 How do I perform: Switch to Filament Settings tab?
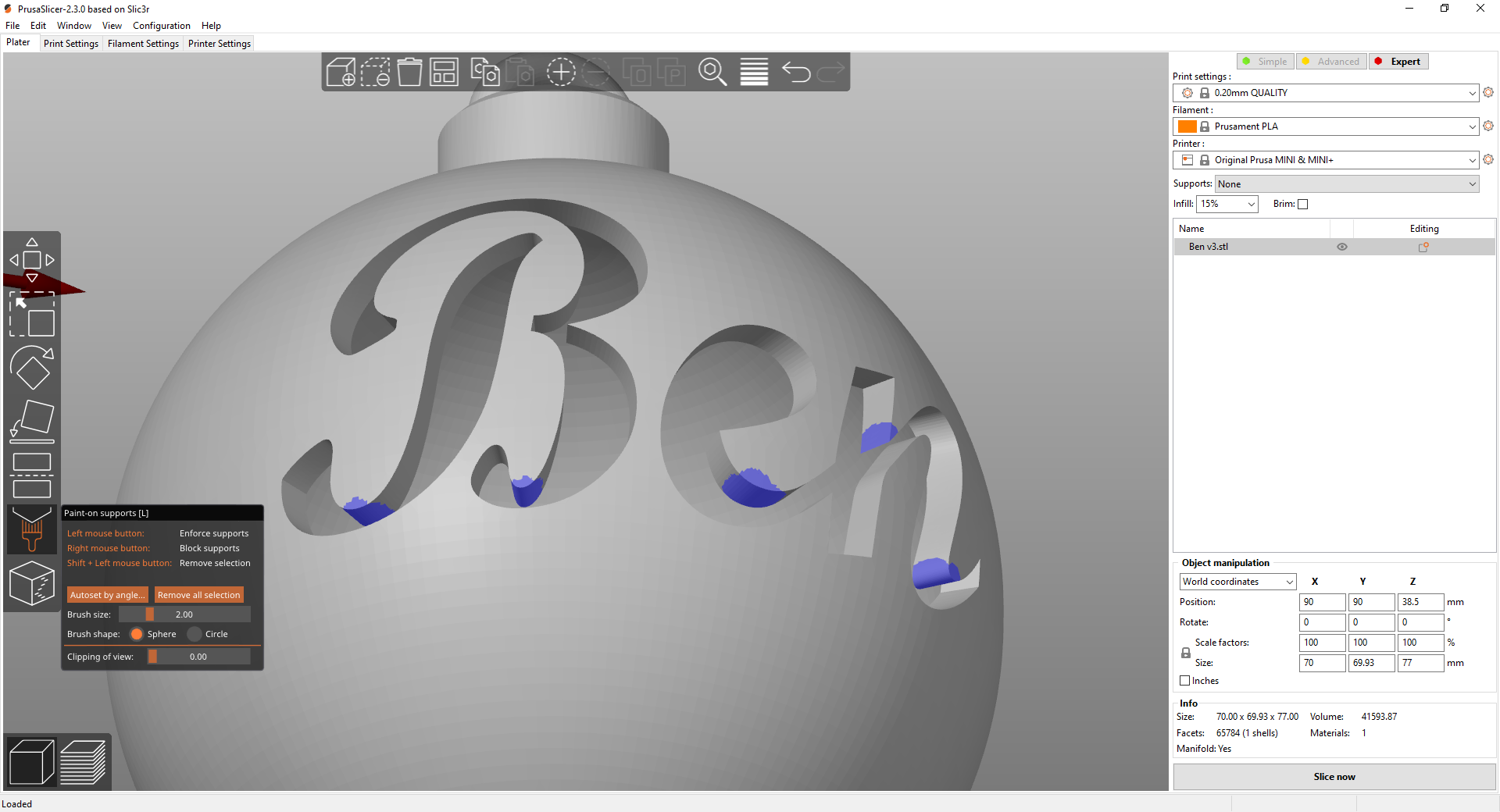click(x=143, y=44)
